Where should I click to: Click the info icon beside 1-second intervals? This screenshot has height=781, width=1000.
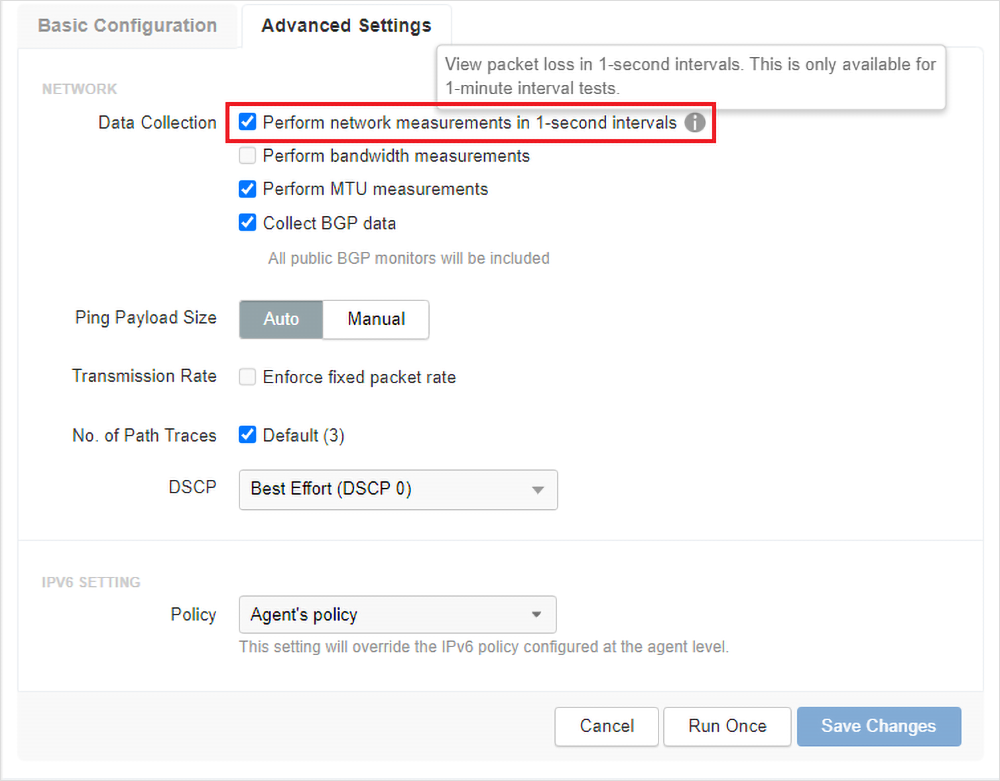[695, 123]
